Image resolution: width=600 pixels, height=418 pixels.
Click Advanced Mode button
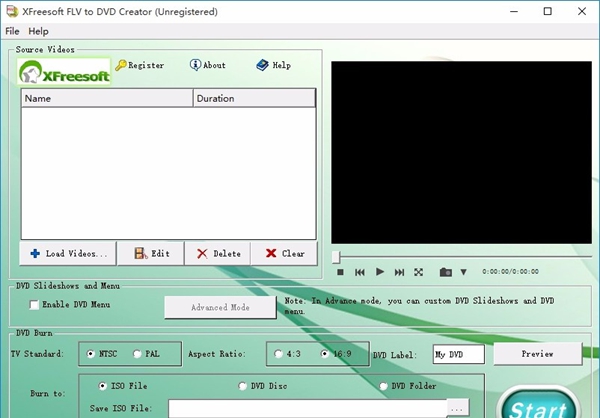click(x=220, y=307)
